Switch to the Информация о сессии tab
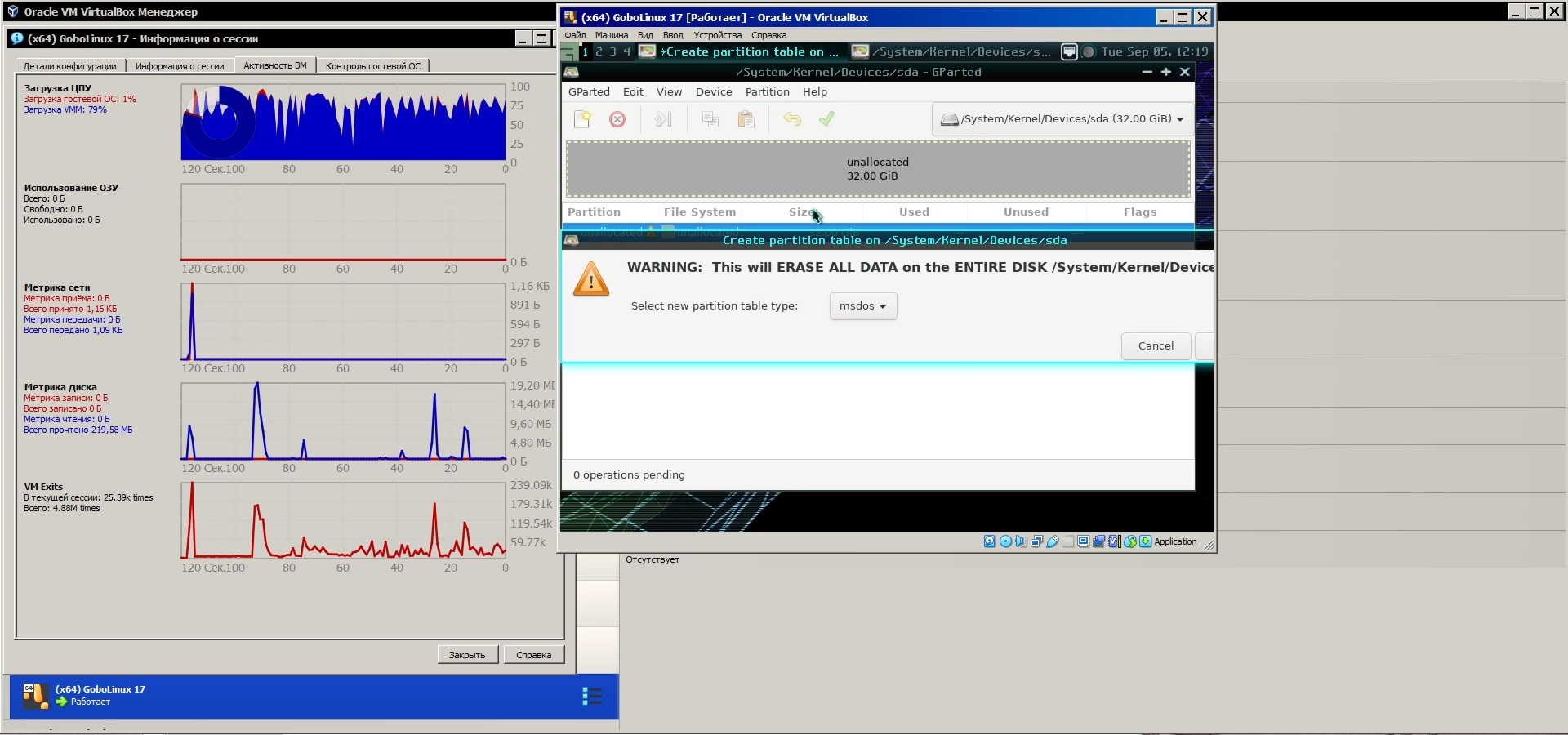Screen dimensions: 1568x735 pyautogui.click(x=180, y=66)
